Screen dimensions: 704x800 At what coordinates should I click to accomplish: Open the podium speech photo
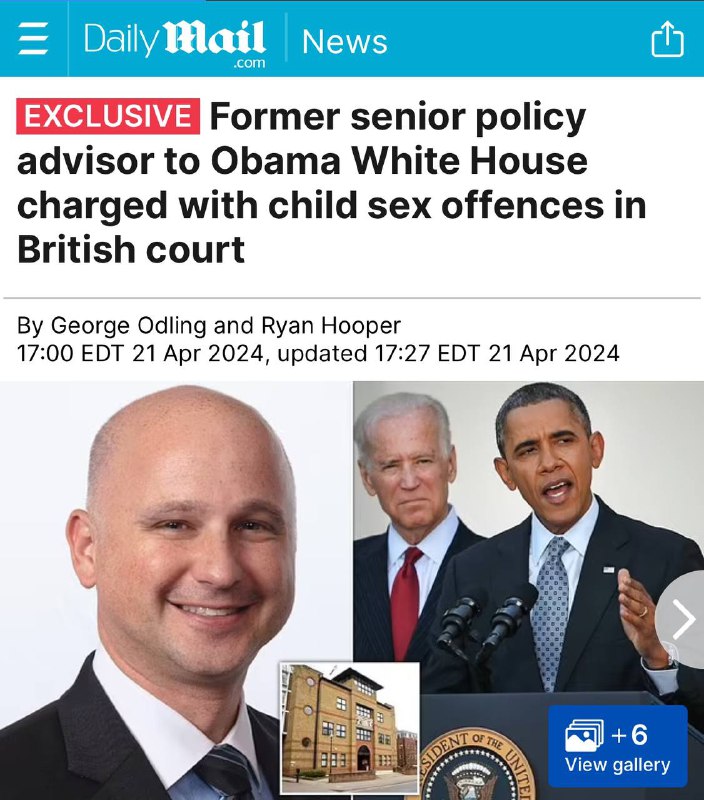(x=529, y=590)
